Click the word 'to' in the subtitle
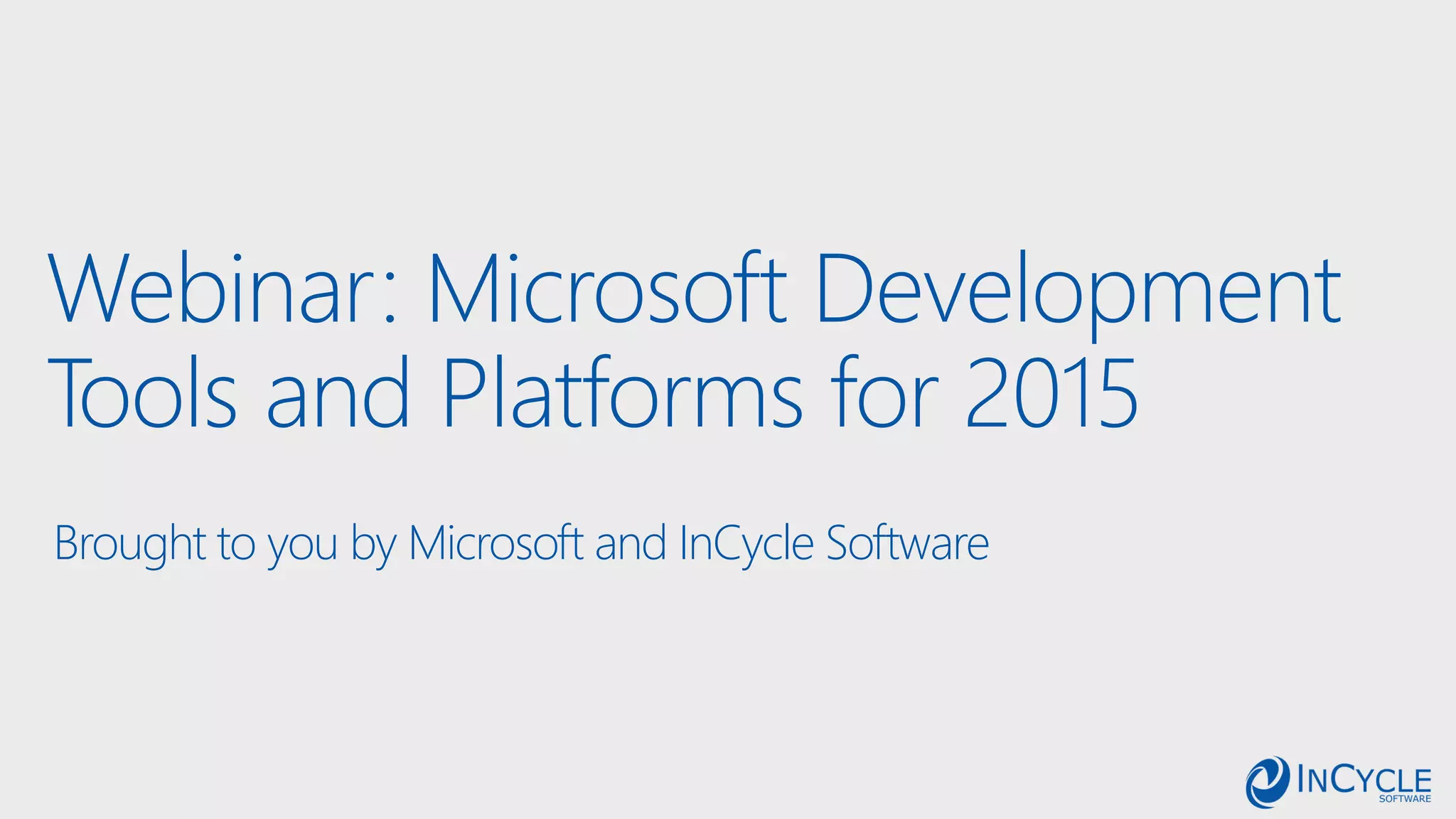 tap(236, 544)
